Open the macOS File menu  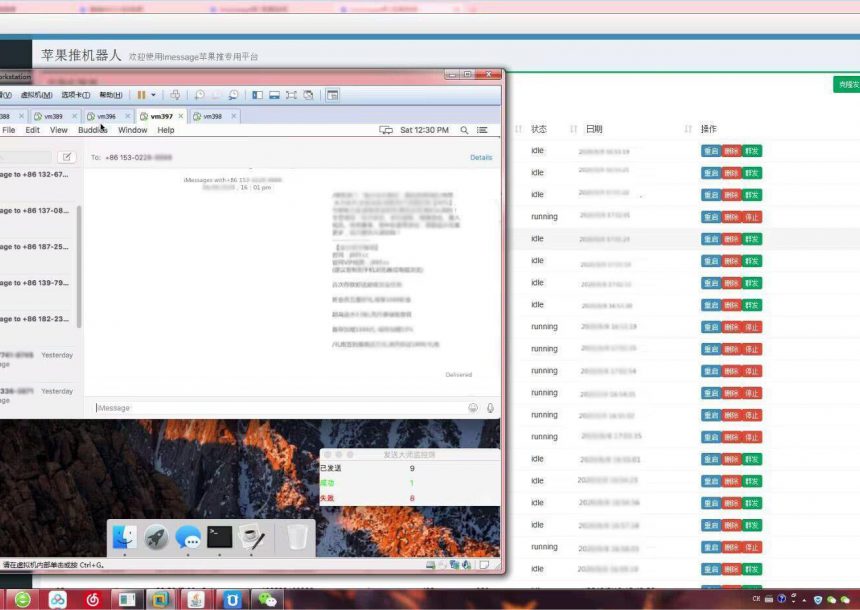9,130
